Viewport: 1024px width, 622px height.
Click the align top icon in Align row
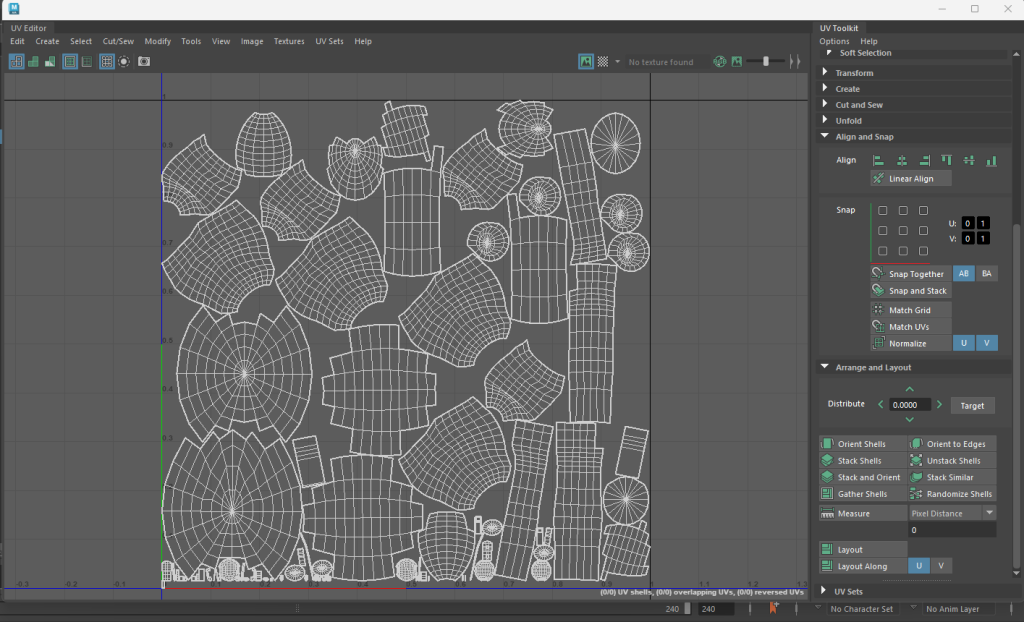[946, 160]
